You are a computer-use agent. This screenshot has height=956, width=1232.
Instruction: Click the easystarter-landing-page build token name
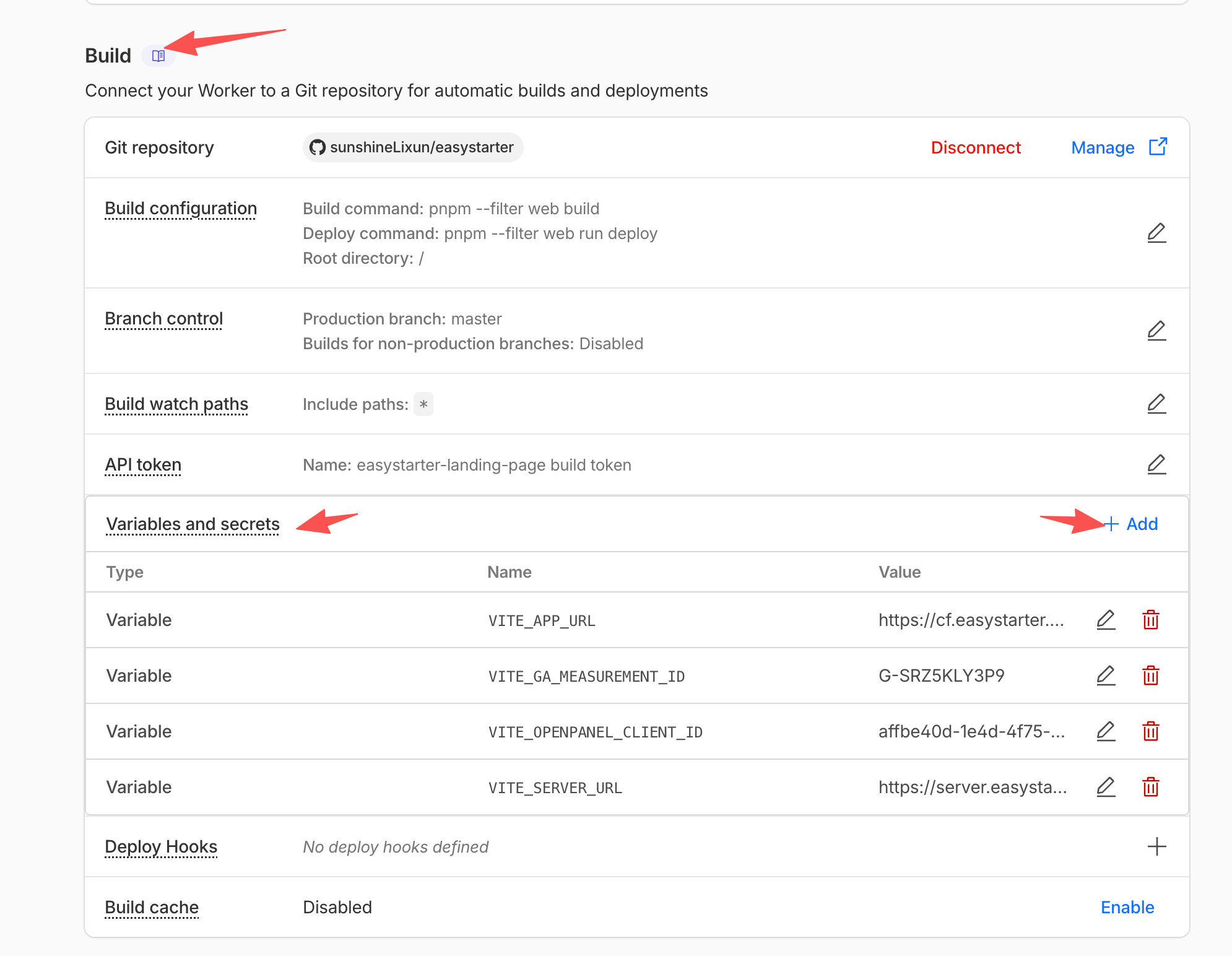pos(494,465)
